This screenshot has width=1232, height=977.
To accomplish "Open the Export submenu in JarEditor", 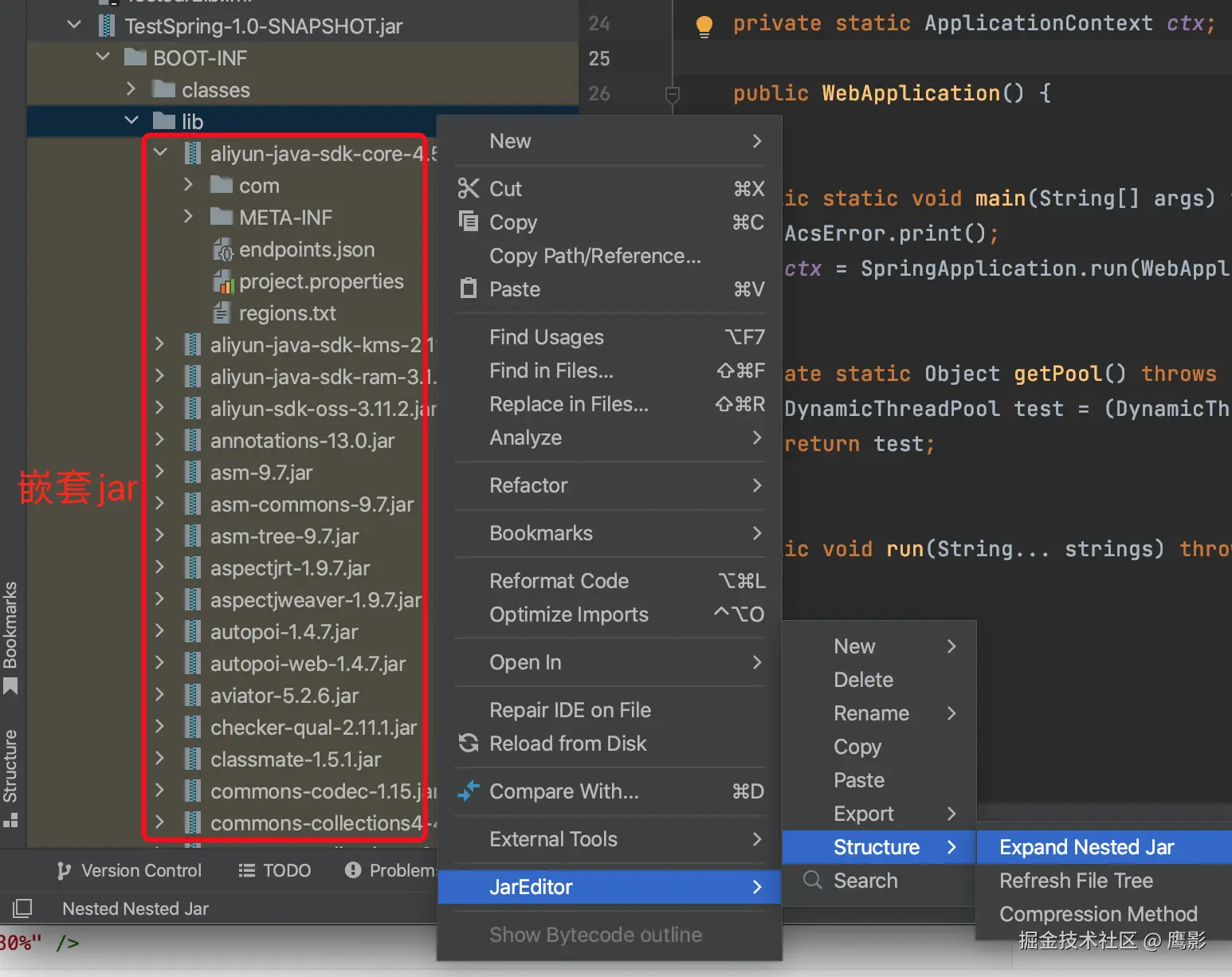I will (x=879, y=814).
